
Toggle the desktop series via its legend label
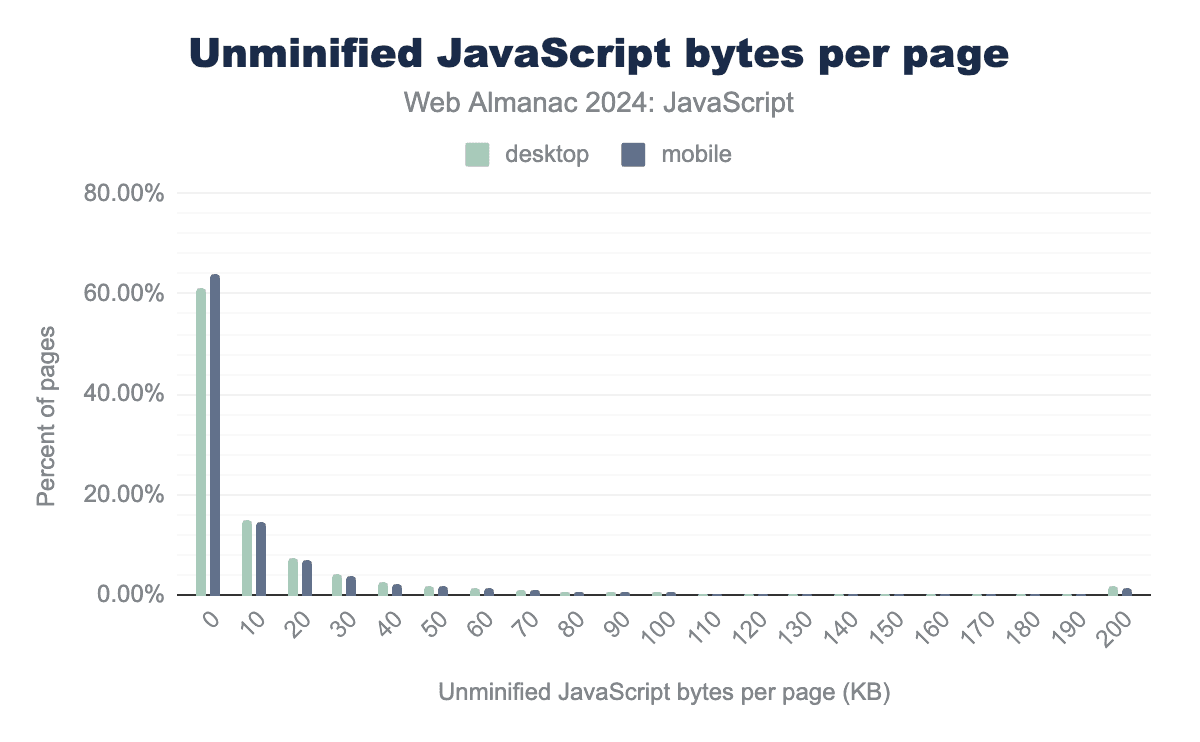tap(546, 155)
